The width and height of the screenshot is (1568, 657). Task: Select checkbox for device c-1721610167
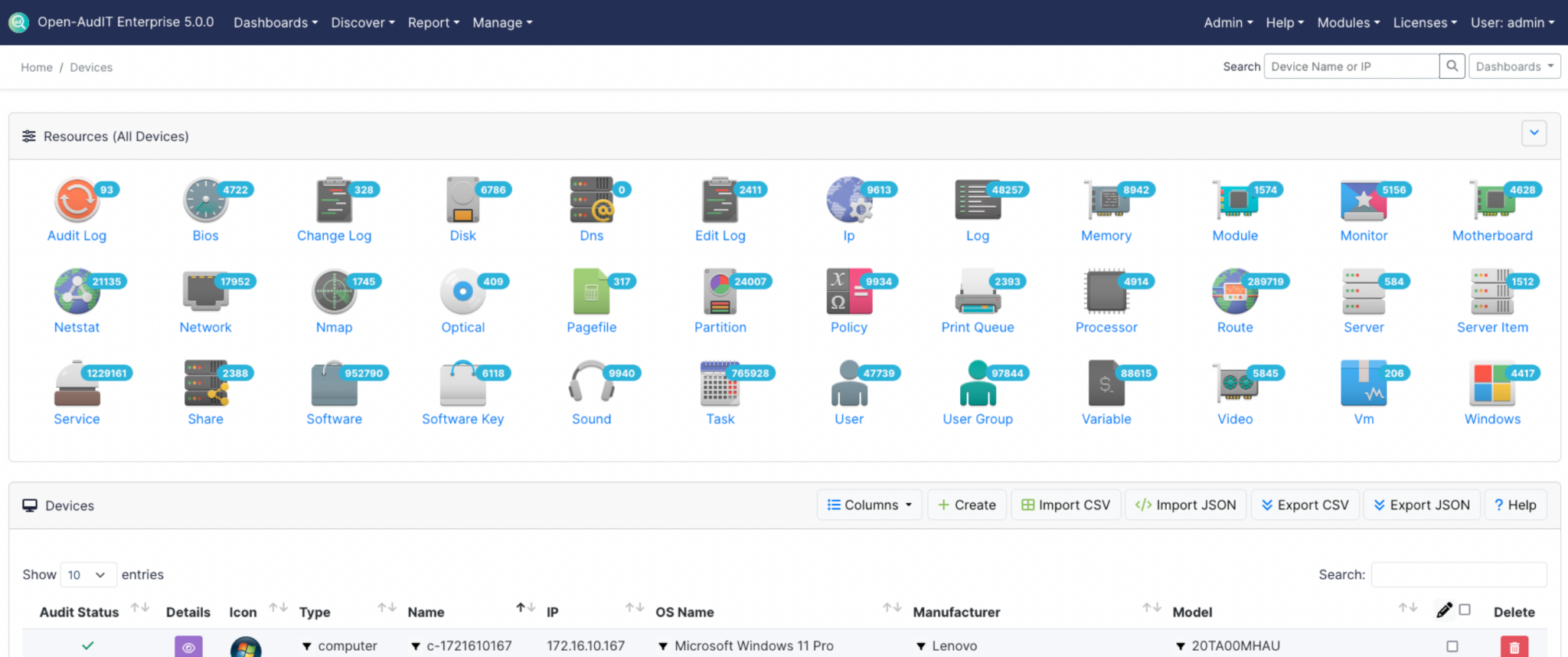(1452, 646)
